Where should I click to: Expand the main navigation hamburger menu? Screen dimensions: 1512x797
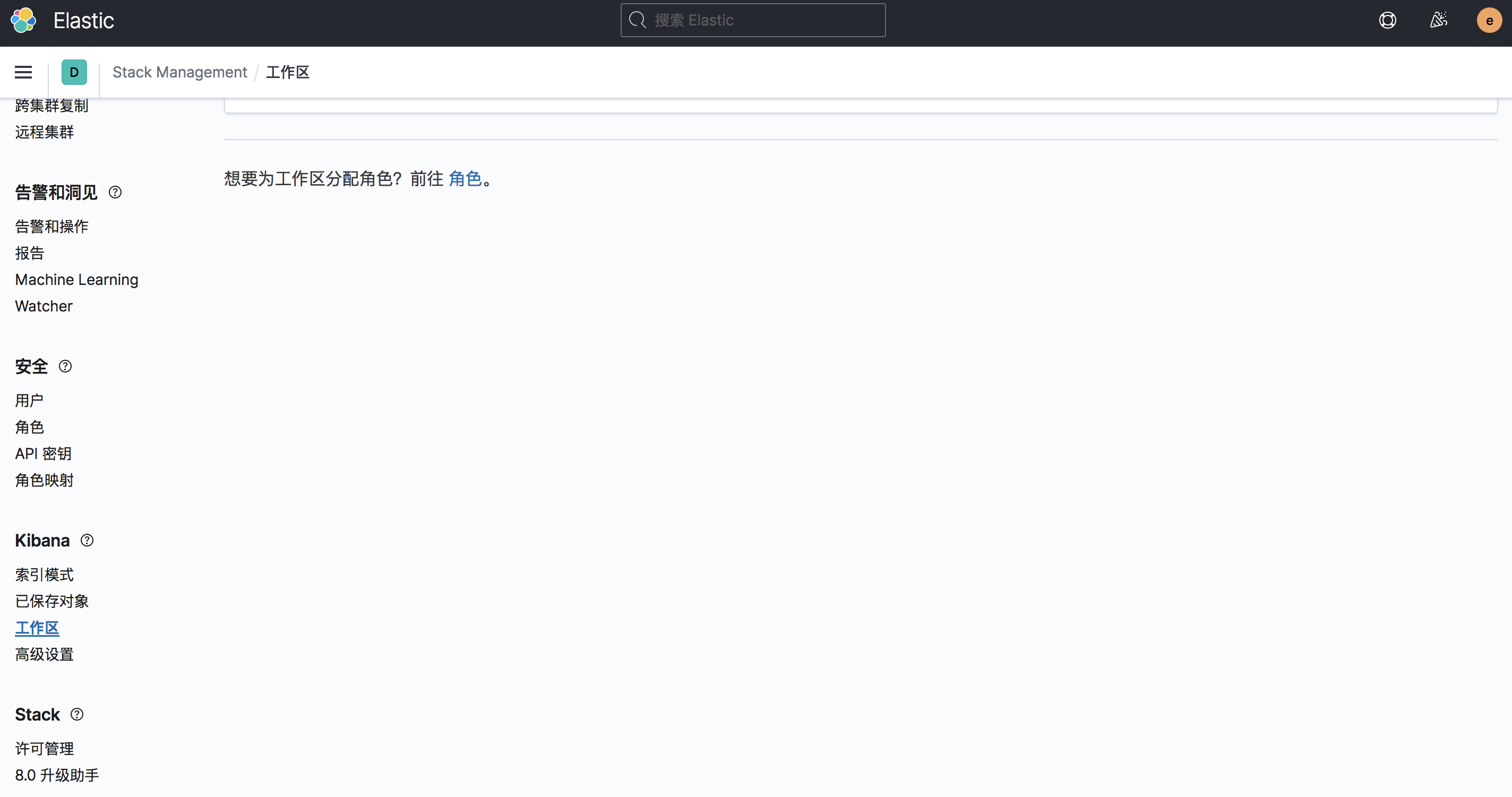(x=23, y=72)
